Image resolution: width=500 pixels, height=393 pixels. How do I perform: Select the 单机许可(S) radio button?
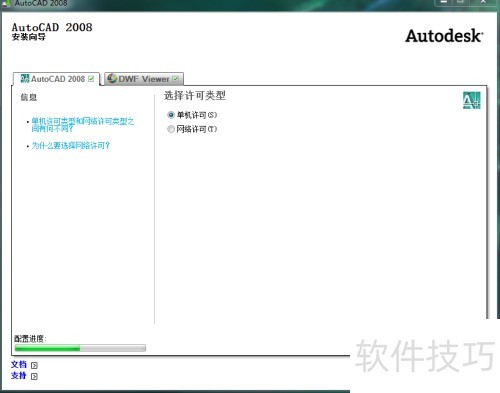pyautogui.click(x=171, y=115)
